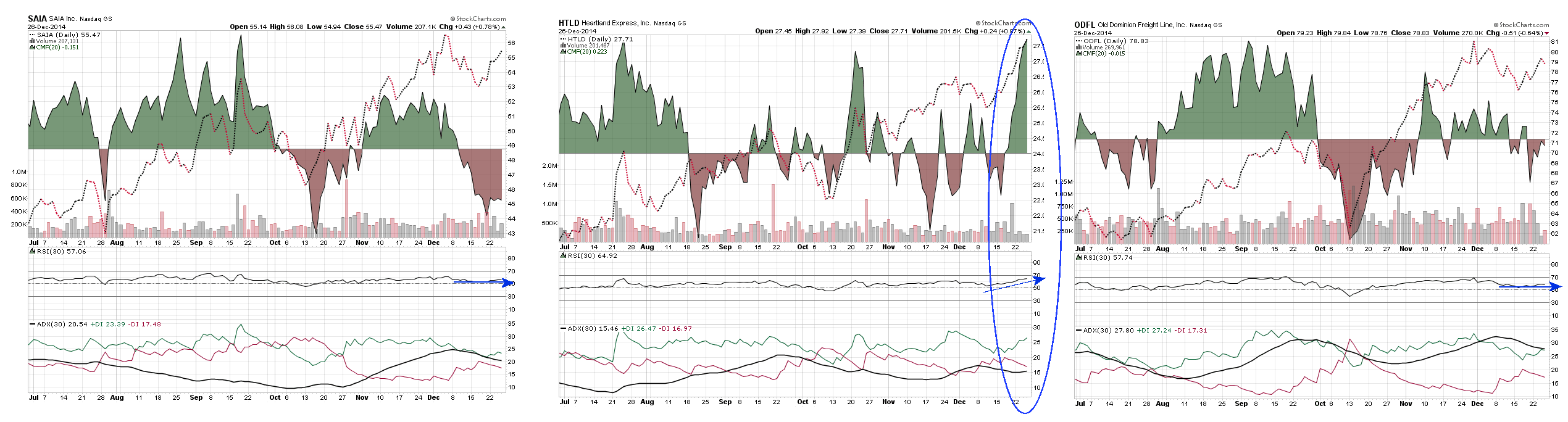The height and width of the screenshot is (422, 1568).
Task: Click '+DI 27.24' on the ODFL ADX panel
Action: [1154, 331]
